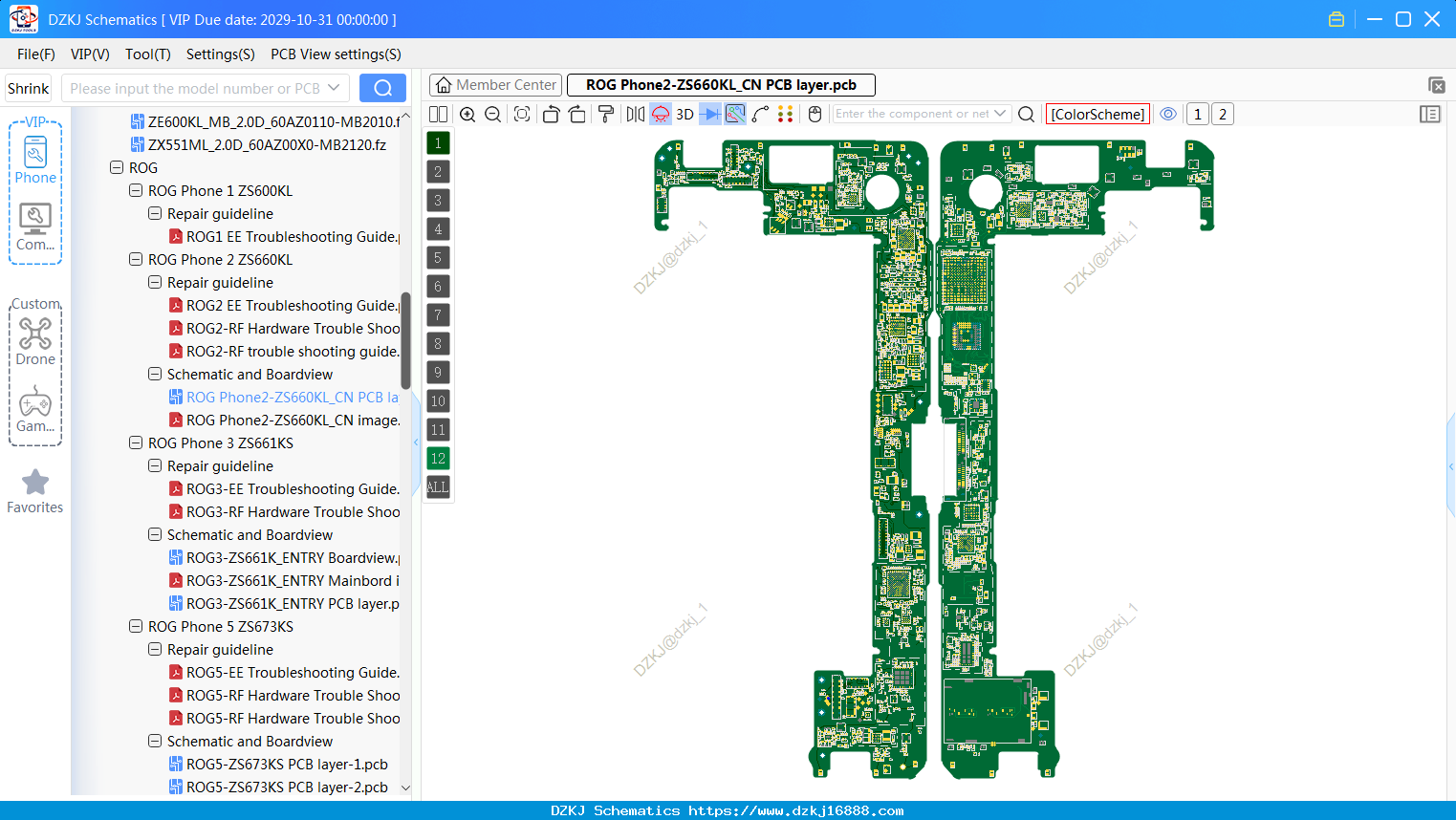
Task: Open ROG Phone2-ZS660KL_CN image file
Action: pos(285,420)
